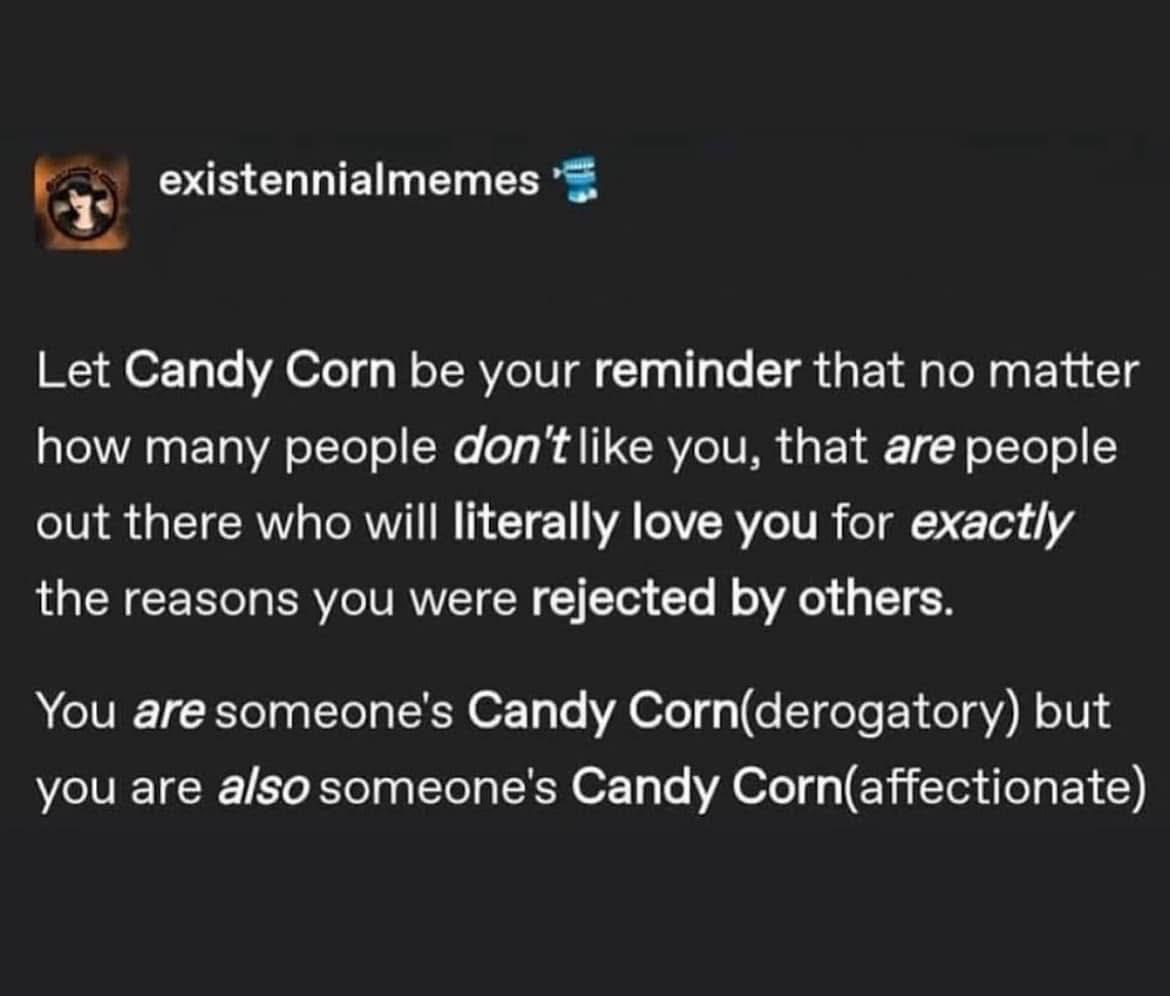Image resolution: width=1170 pixels, height=996 pixels.
Task: Click bold 'Candy Corn' in first line
Action: 261,372
